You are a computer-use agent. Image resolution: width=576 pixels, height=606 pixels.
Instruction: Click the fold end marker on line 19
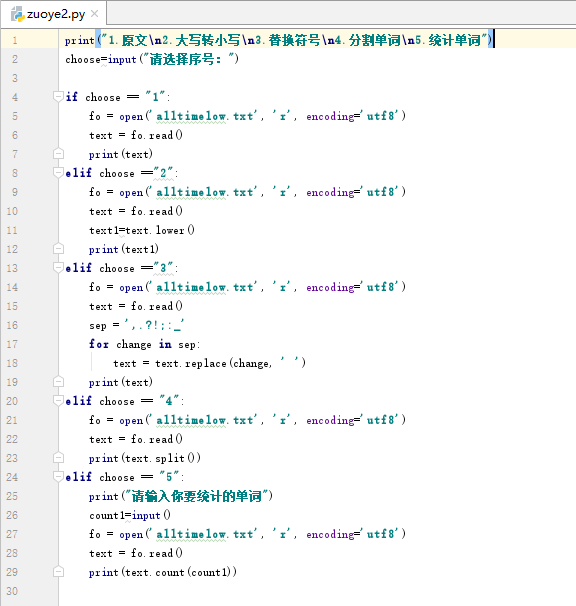tap(58, 381)
